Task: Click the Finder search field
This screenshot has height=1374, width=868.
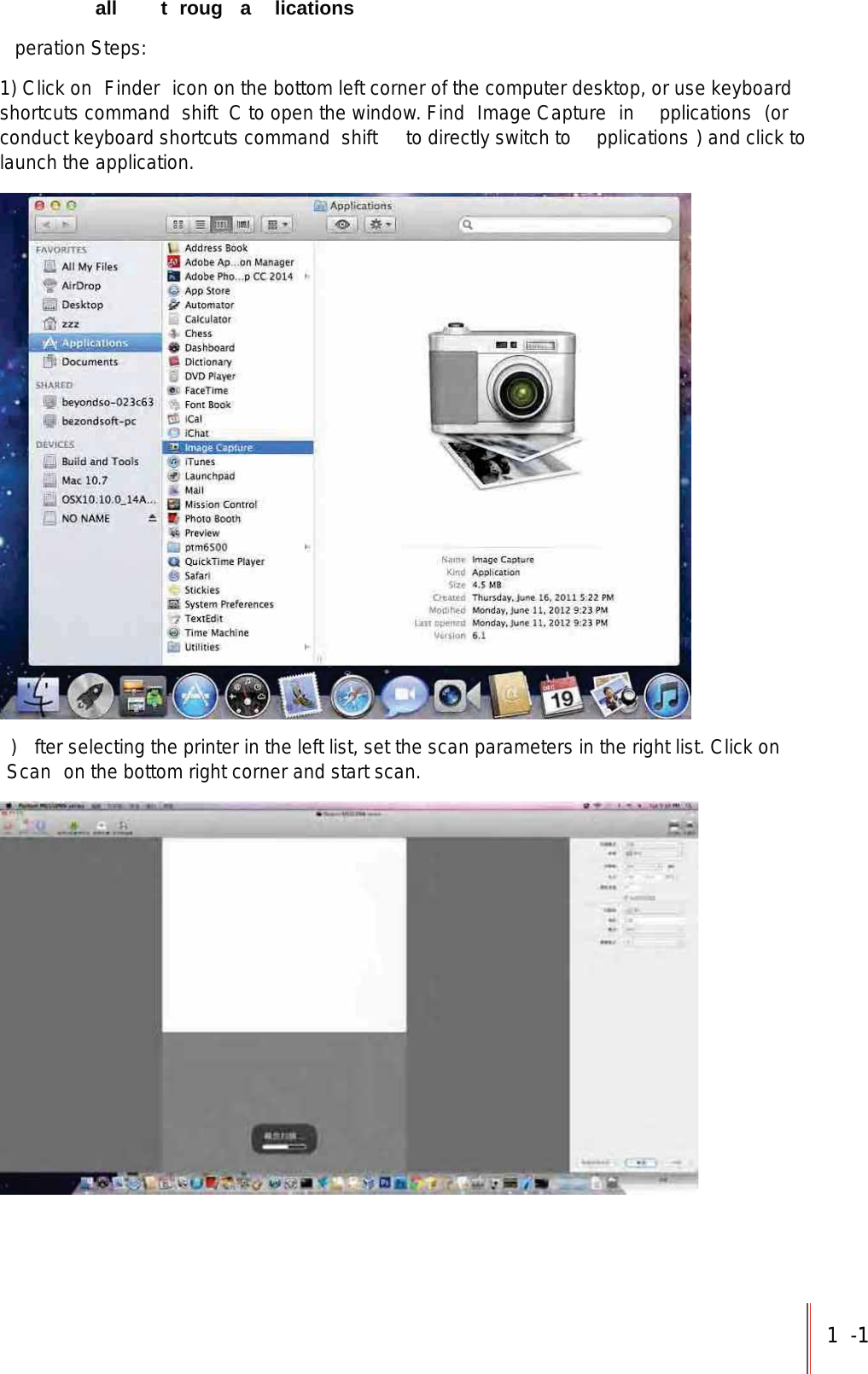Action: click(x=565, y=224)
